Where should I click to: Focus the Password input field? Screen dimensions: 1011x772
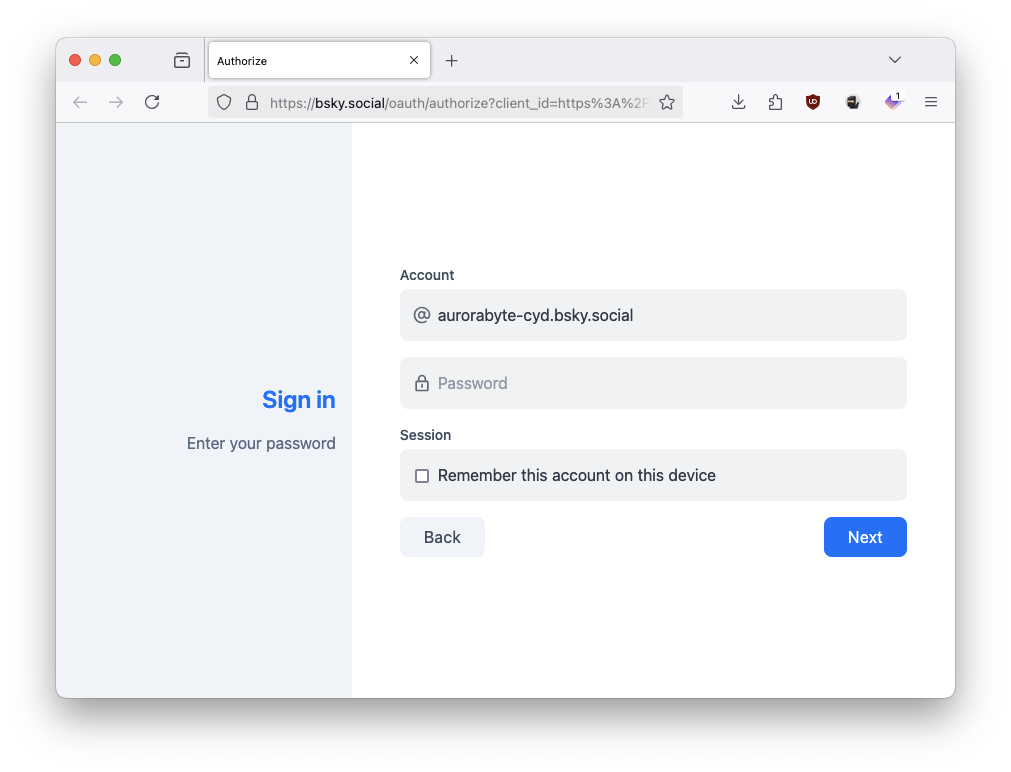click(x=660, y=383)
